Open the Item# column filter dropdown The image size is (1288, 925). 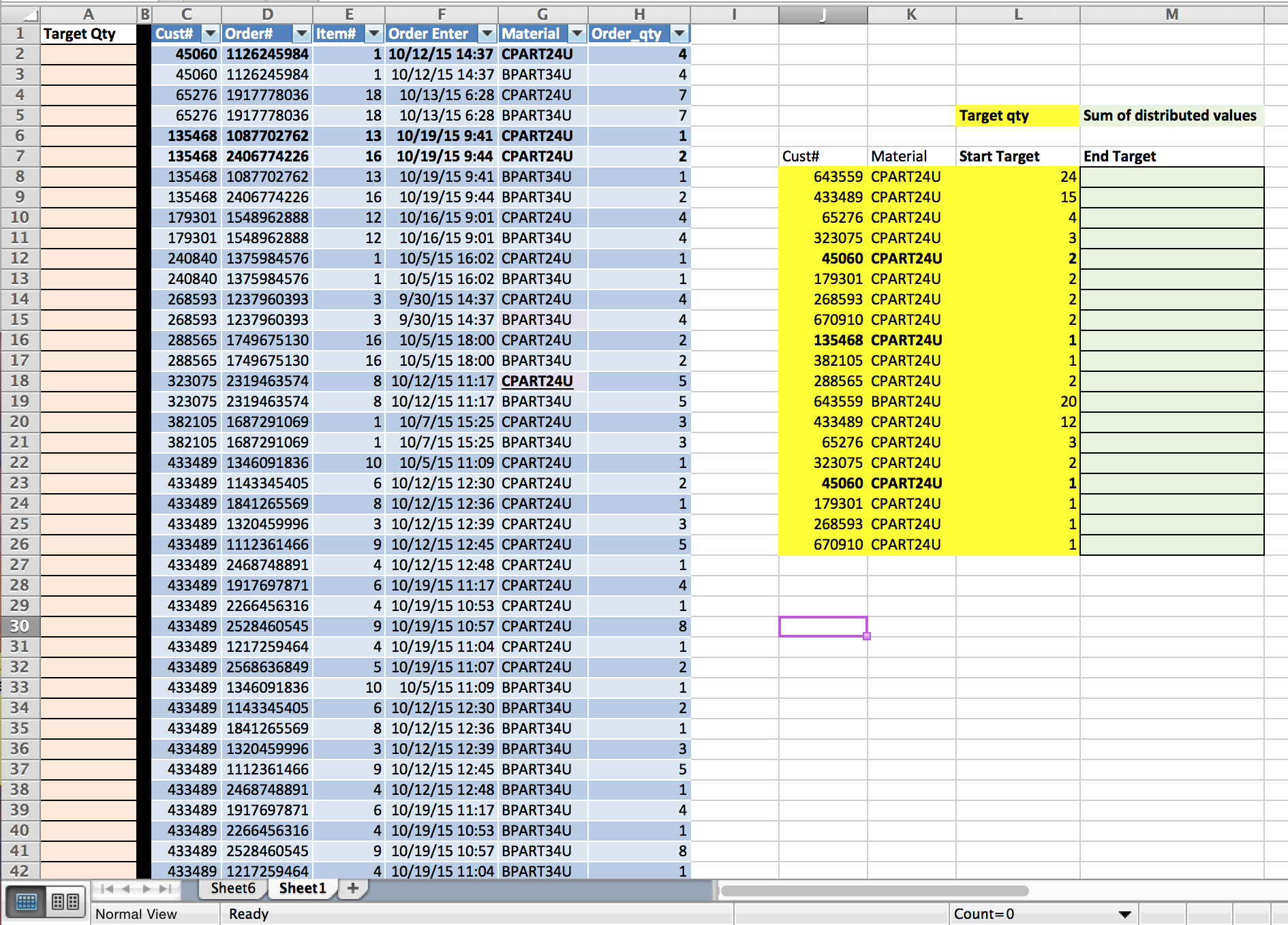pos(374,33)
